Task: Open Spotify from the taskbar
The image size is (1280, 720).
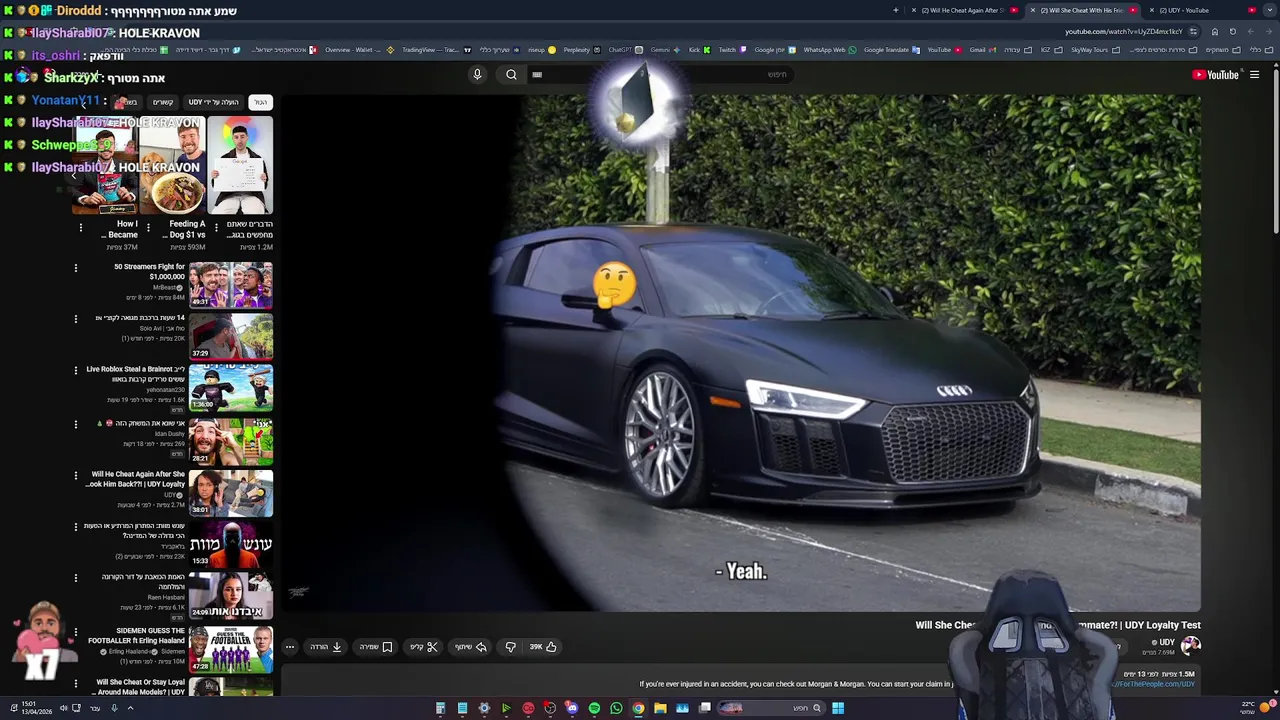Action: (x=594, y=708)
